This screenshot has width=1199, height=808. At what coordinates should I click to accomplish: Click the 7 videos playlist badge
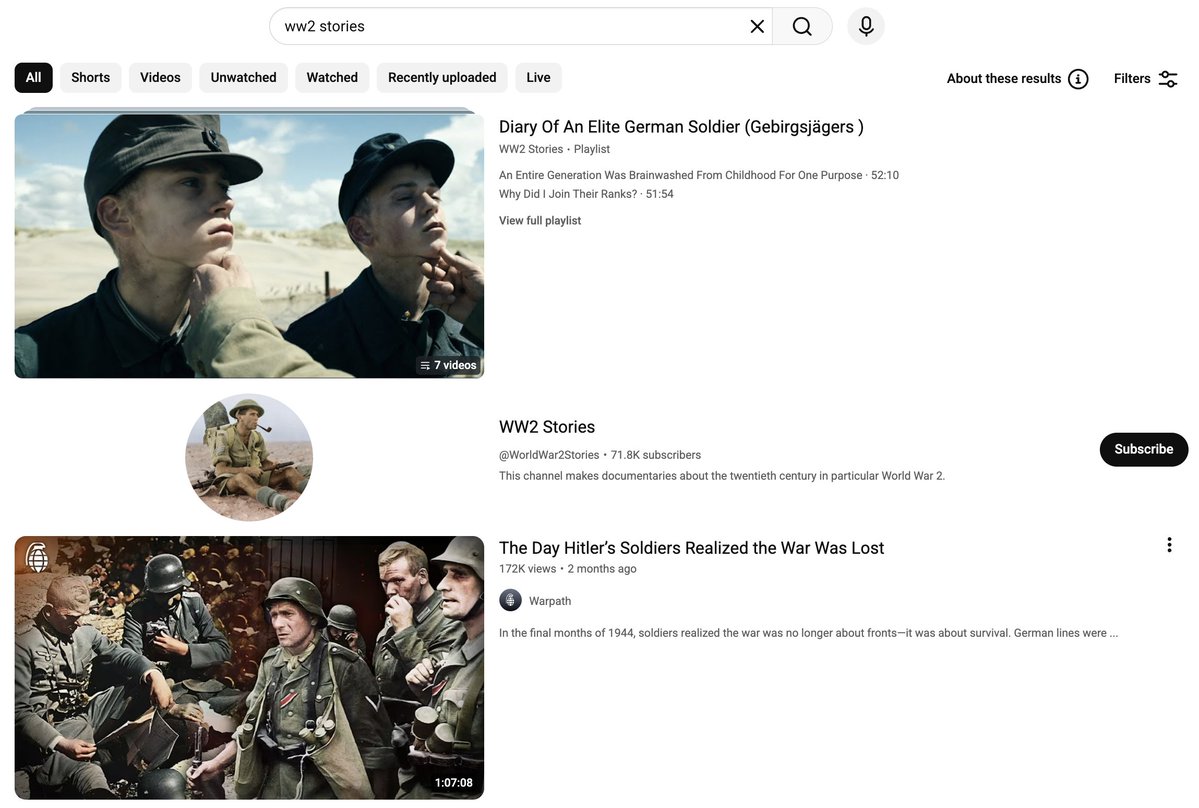[x=448, y=365]
